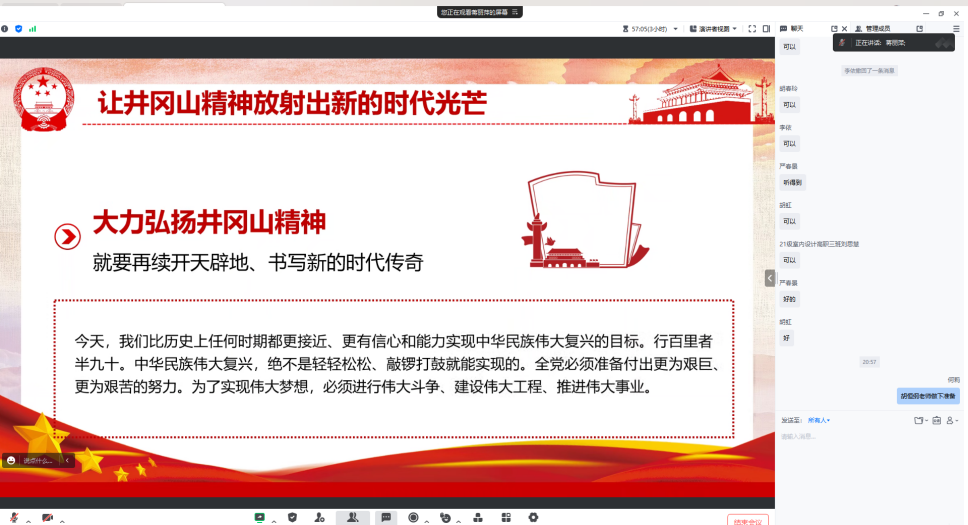Open the 所有人 recipient dropdown
Screen dimensions: 968x525
[819, 420]
